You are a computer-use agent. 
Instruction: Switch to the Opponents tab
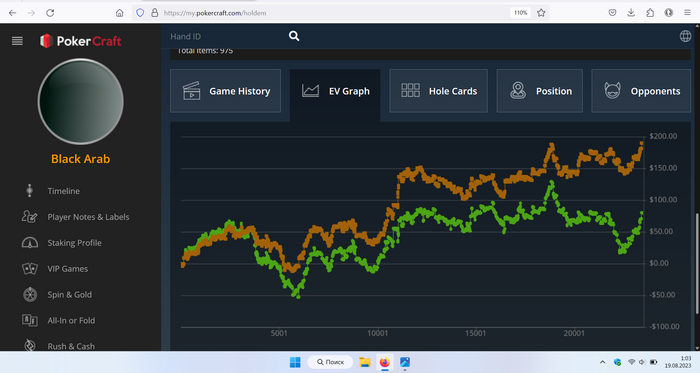pyautogui.click(x=641, y=91)
